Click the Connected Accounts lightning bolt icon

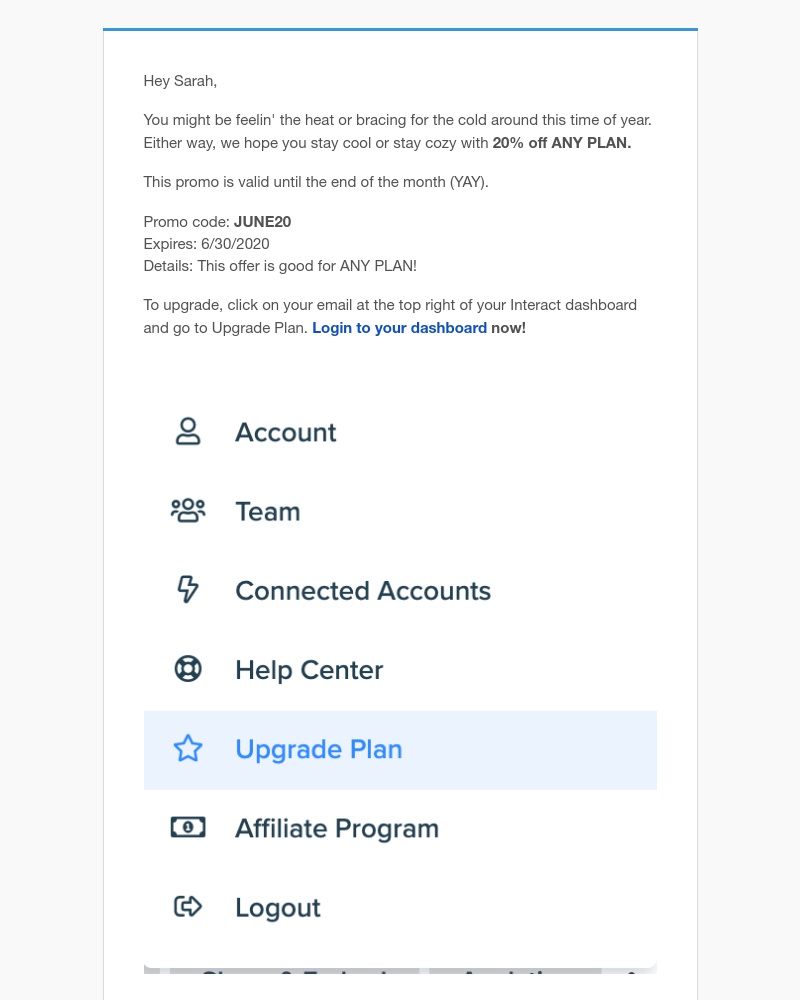pyautogui.click(x=188, y=589)
